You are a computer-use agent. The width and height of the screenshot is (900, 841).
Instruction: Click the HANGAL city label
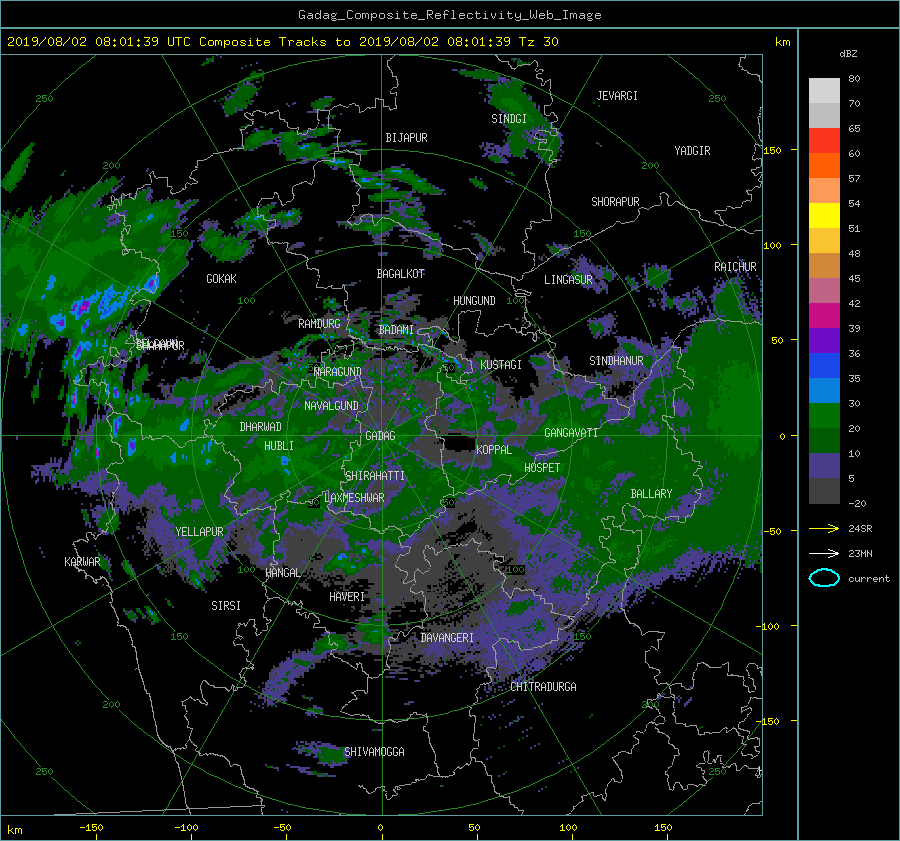(282, 573)
